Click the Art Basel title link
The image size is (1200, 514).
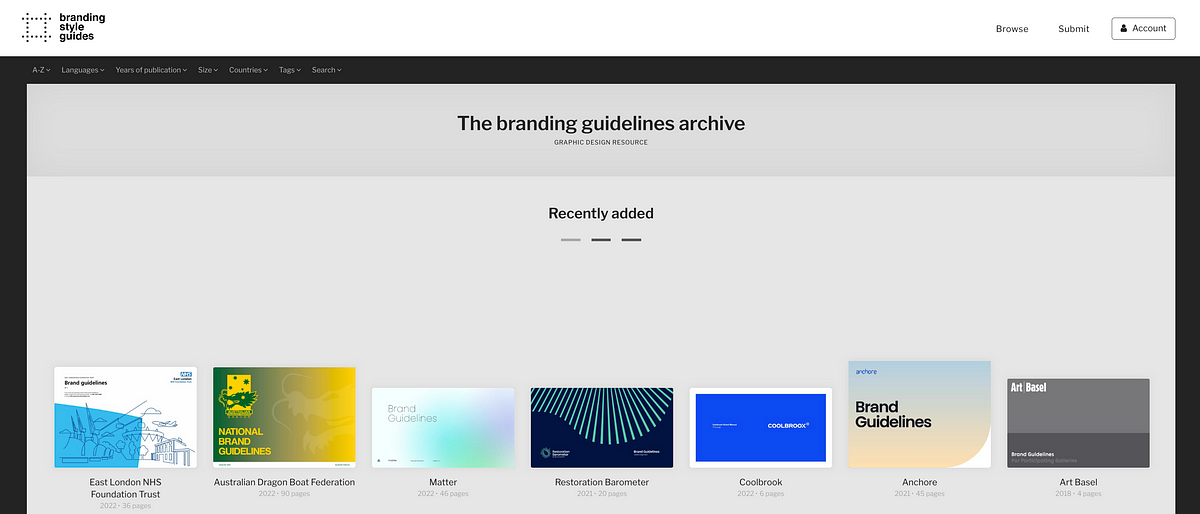pyautogui.click(x=1078, y=482)
